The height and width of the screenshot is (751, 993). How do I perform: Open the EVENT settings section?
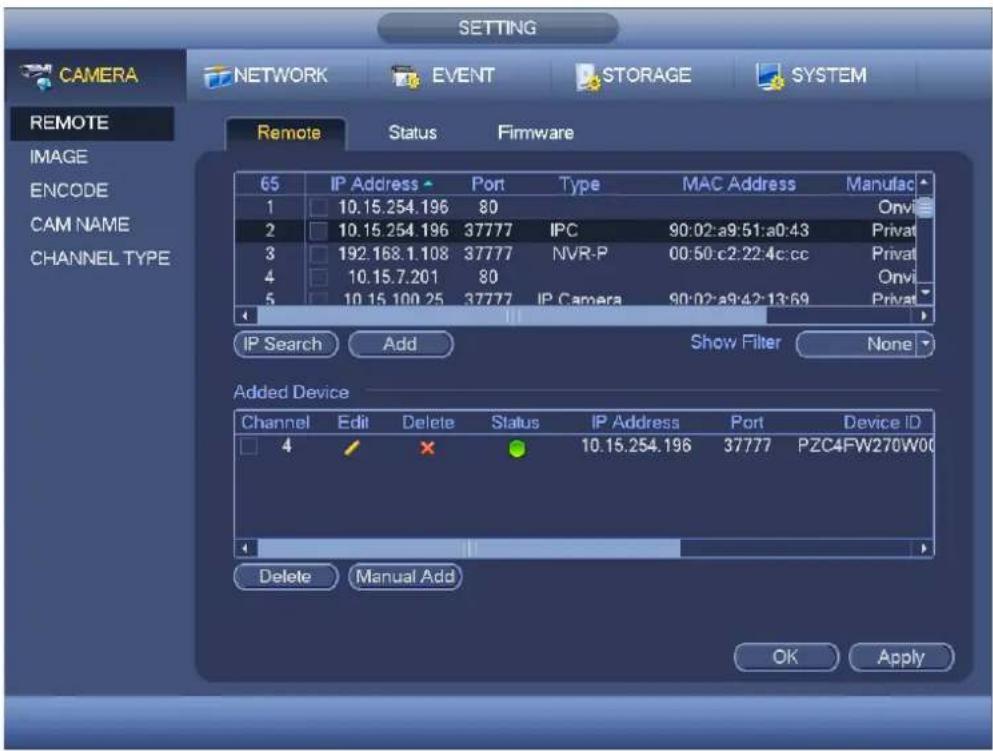coord(443,75)
